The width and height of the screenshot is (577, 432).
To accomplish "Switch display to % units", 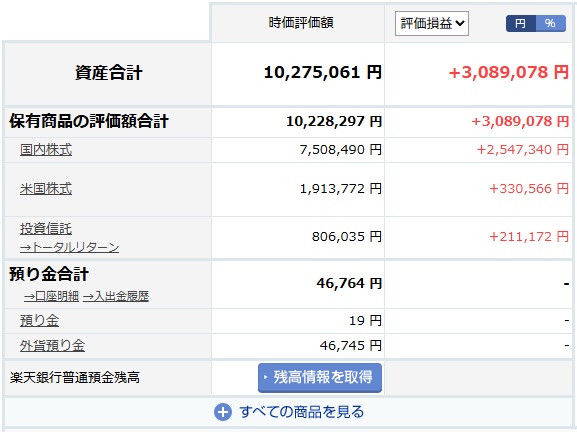I will coord(551,24).
